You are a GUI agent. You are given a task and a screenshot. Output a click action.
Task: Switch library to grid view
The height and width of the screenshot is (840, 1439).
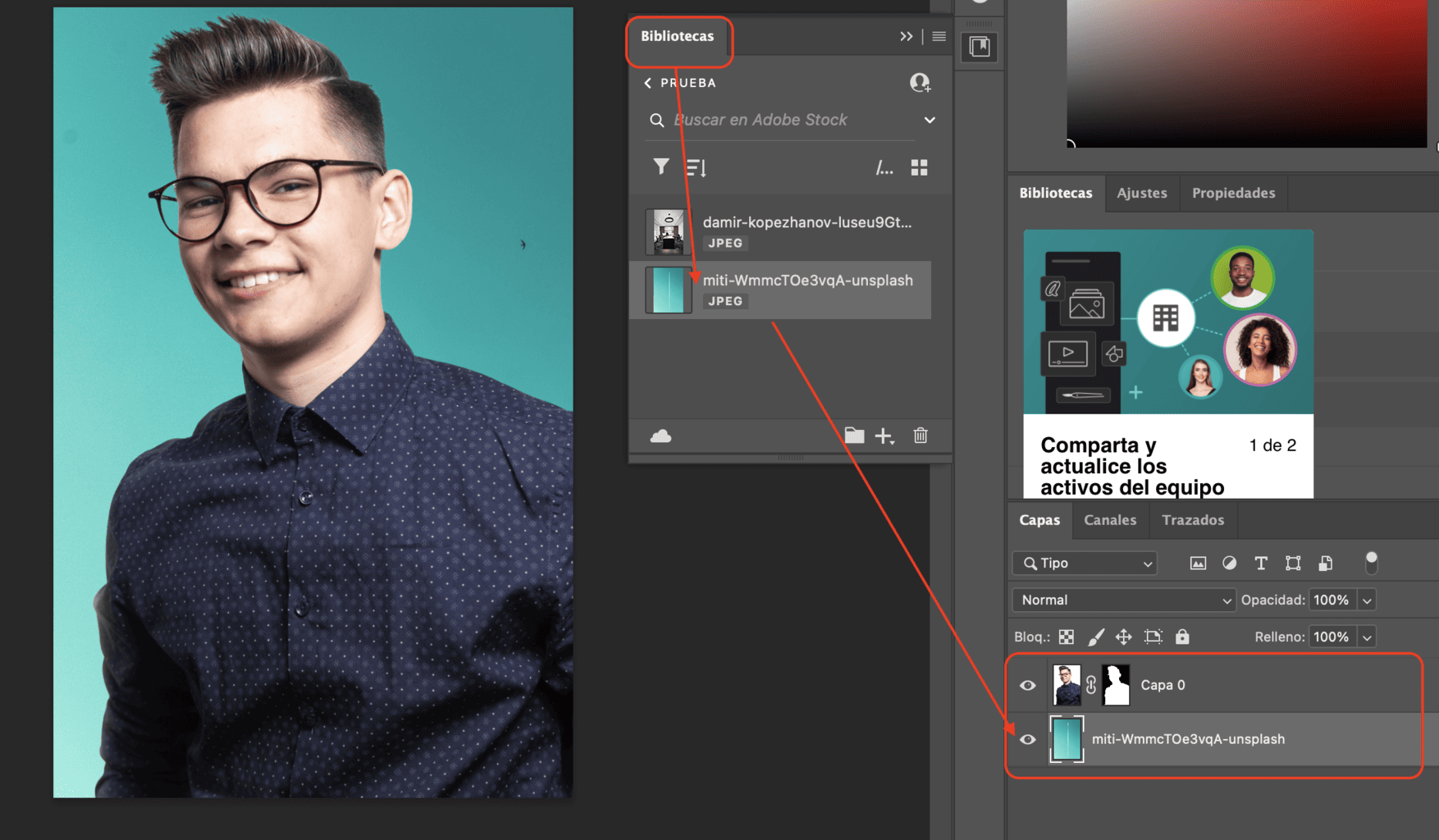(919, 167)
